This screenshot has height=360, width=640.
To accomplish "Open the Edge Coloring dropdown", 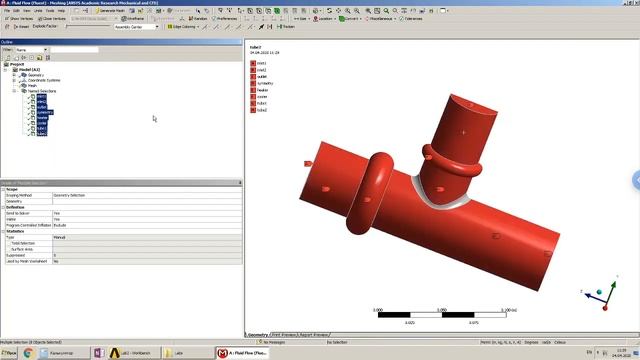I will (183, 27).
